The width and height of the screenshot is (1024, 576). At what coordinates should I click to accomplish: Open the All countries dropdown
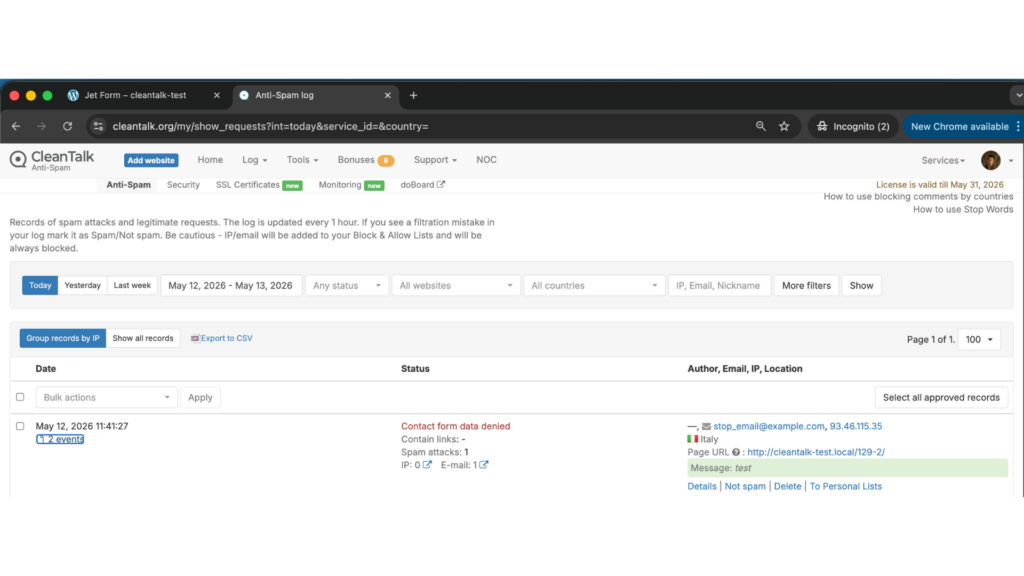(x=594, y=285)
